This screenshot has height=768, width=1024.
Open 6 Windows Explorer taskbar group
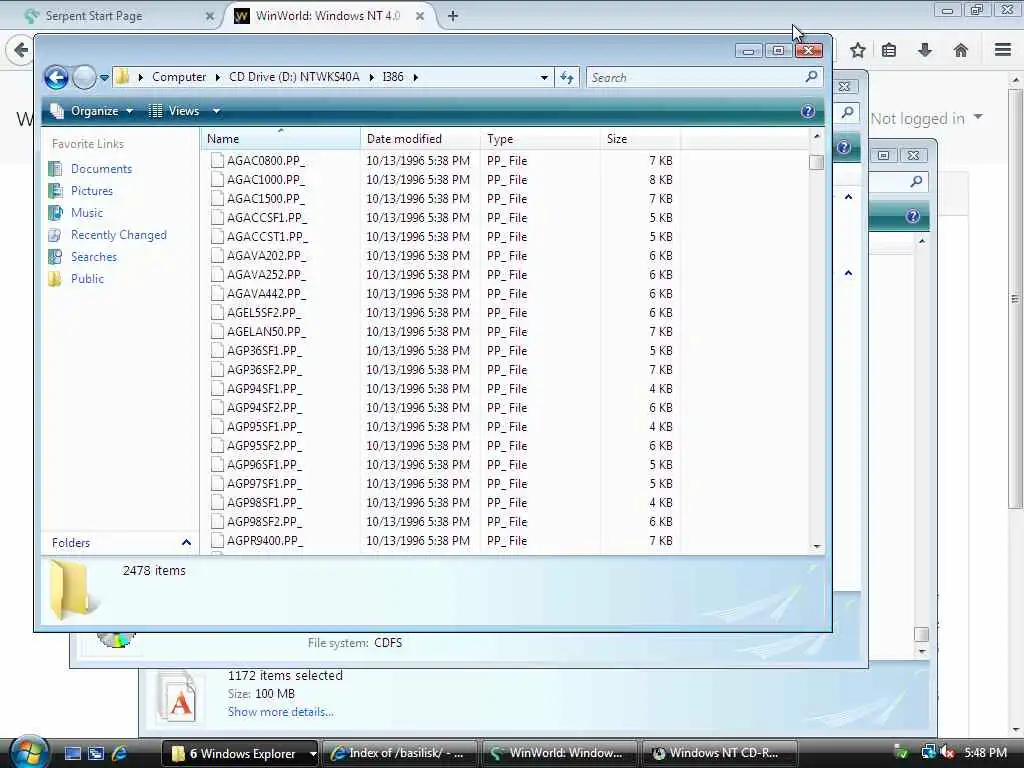pos(240,753)
